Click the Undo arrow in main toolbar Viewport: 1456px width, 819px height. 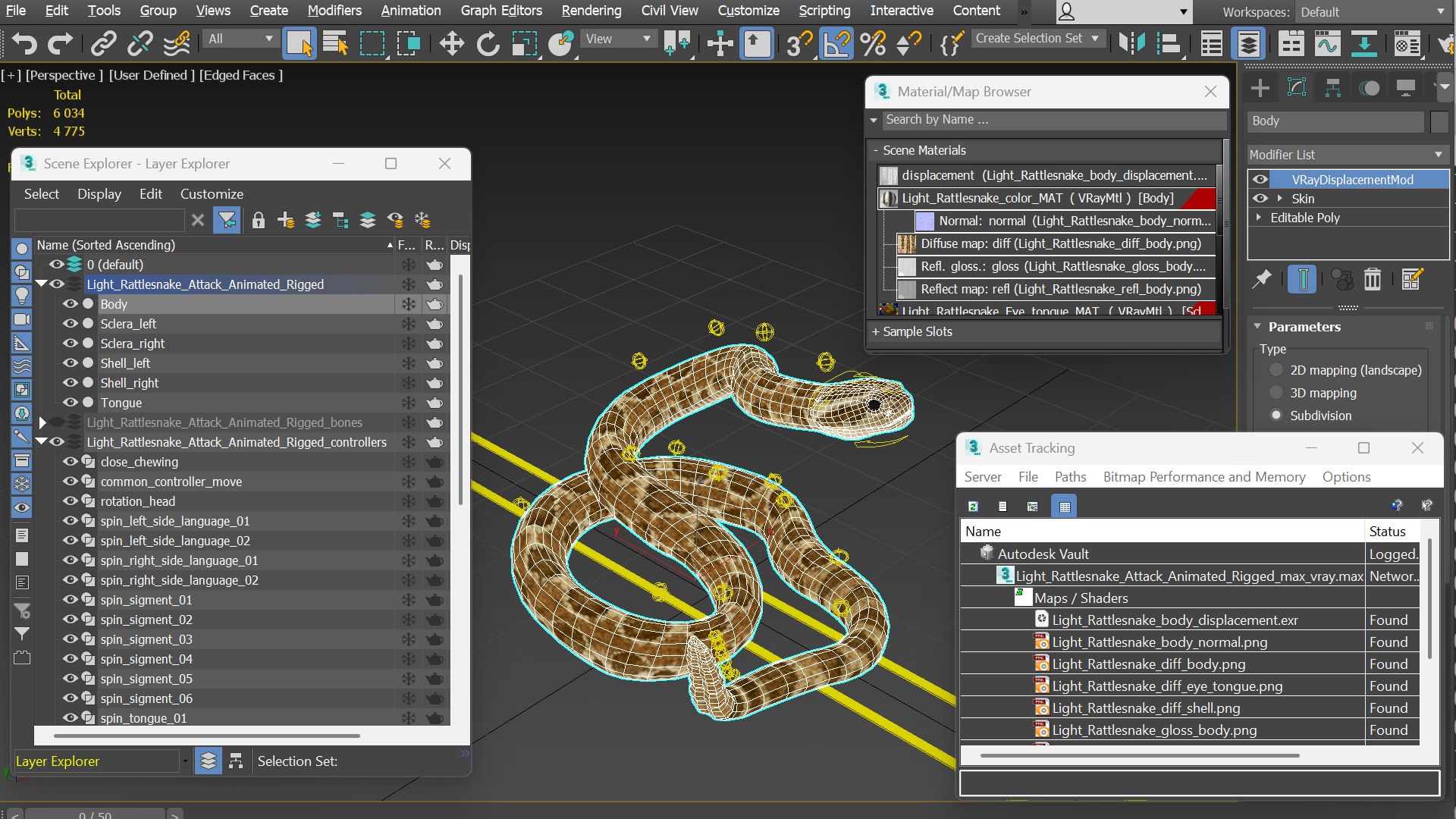coord(24,43)
